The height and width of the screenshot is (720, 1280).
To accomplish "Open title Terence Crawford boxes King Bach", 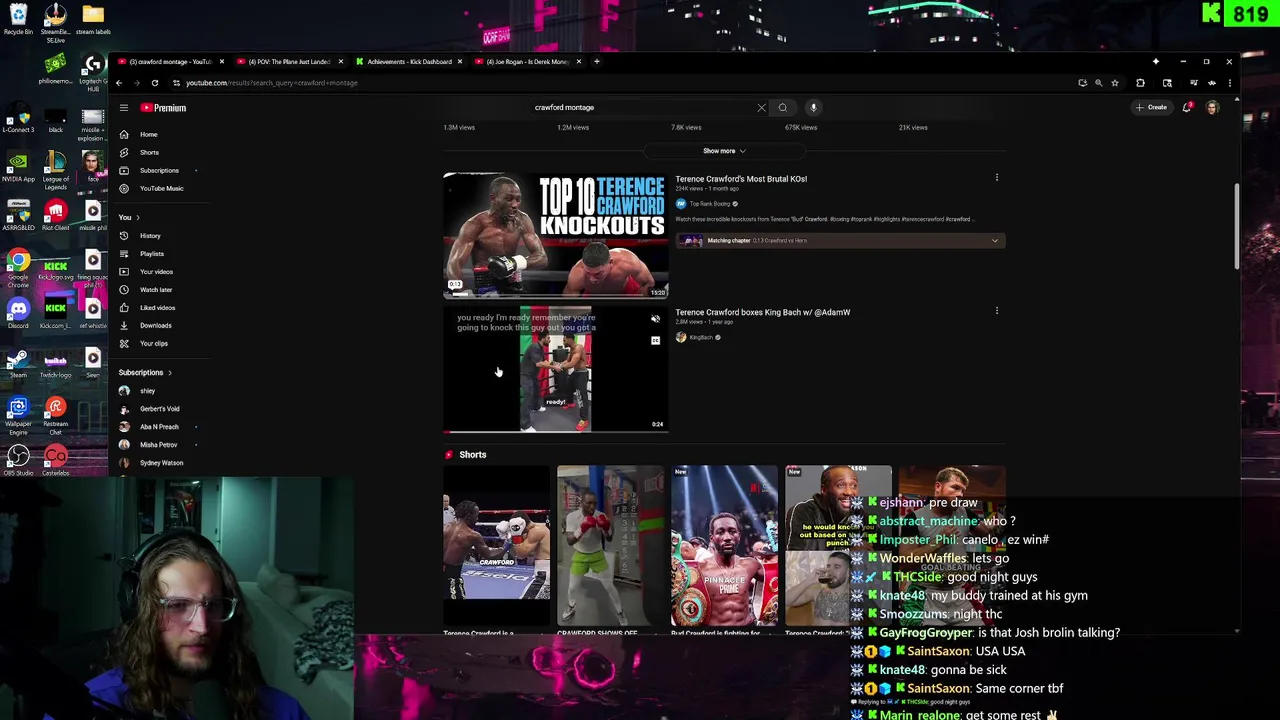I will tap(762, 312).
